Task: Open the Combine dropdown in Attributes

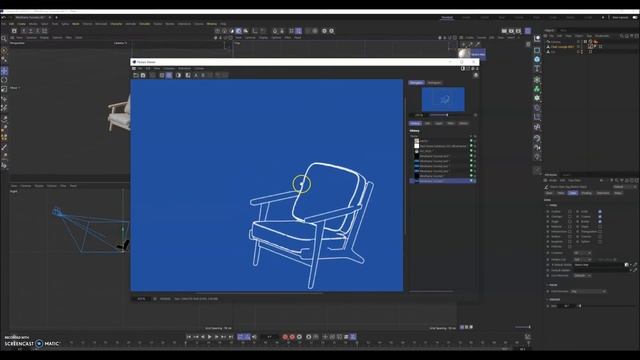Action: [x=582, y=253]
